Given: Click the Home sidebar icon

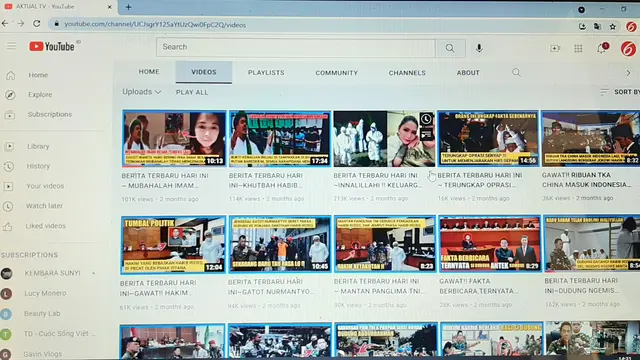Looking at the screenshot, I should click(x=11, y=75).
